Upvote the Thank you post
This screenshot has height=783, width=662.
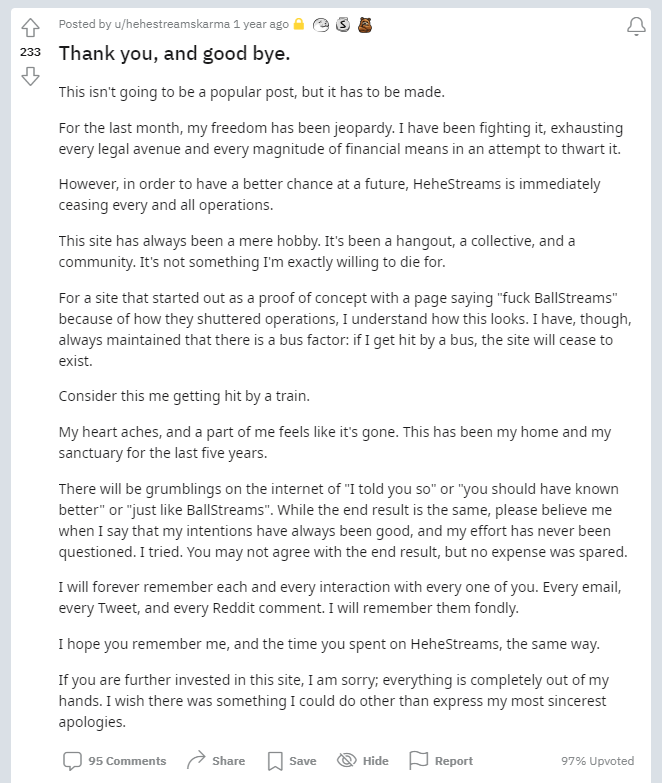click(x=30, y=27)
